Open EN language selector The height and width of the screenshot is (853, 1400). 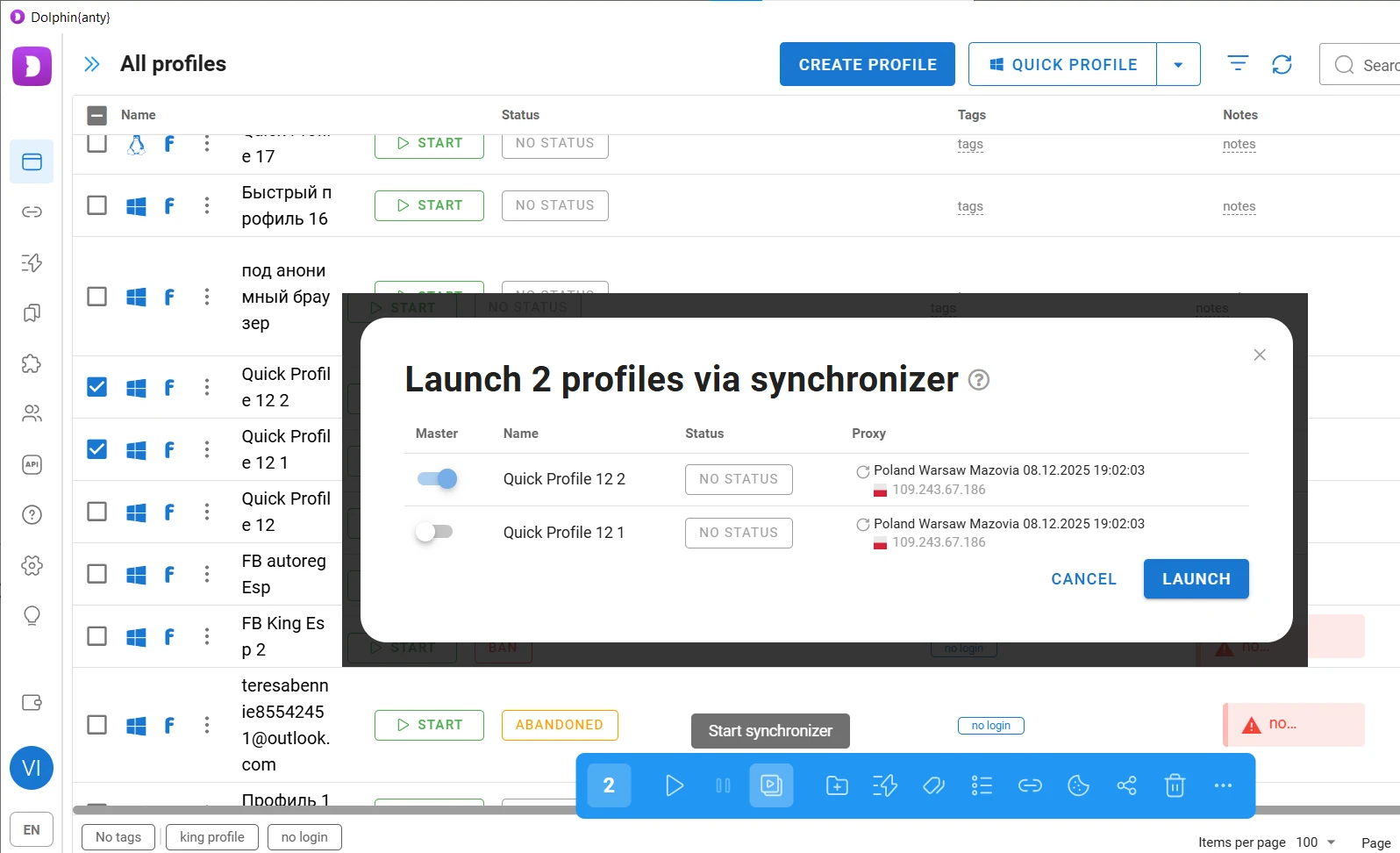tap(32, 829)
